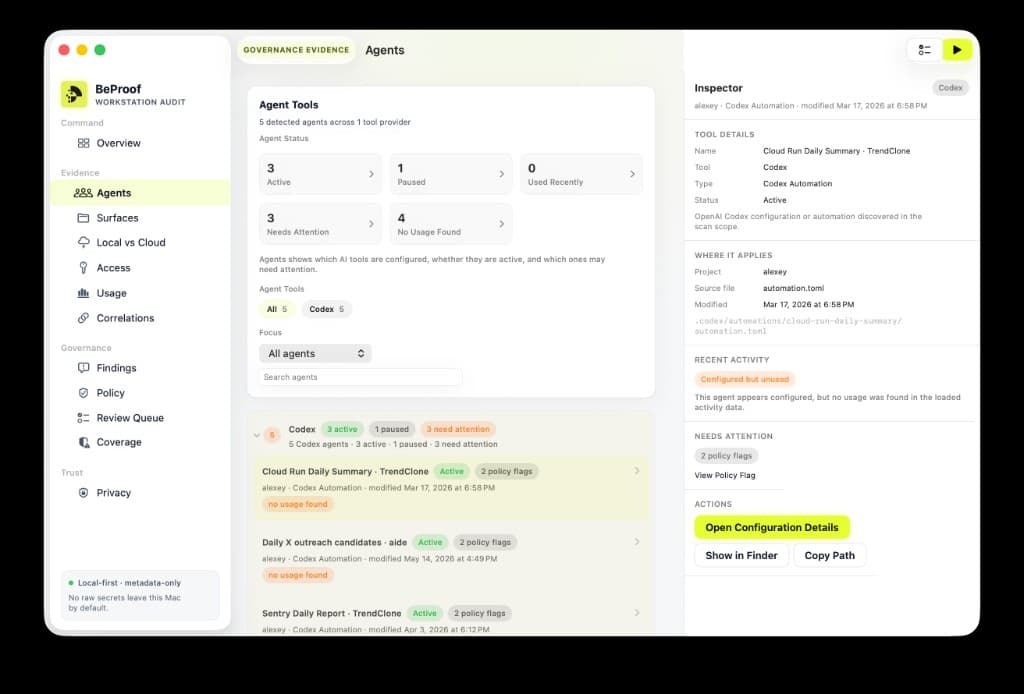Collapse the Codex agent group
Viewport: 1024px width, 694px height.
coord(257,435)
